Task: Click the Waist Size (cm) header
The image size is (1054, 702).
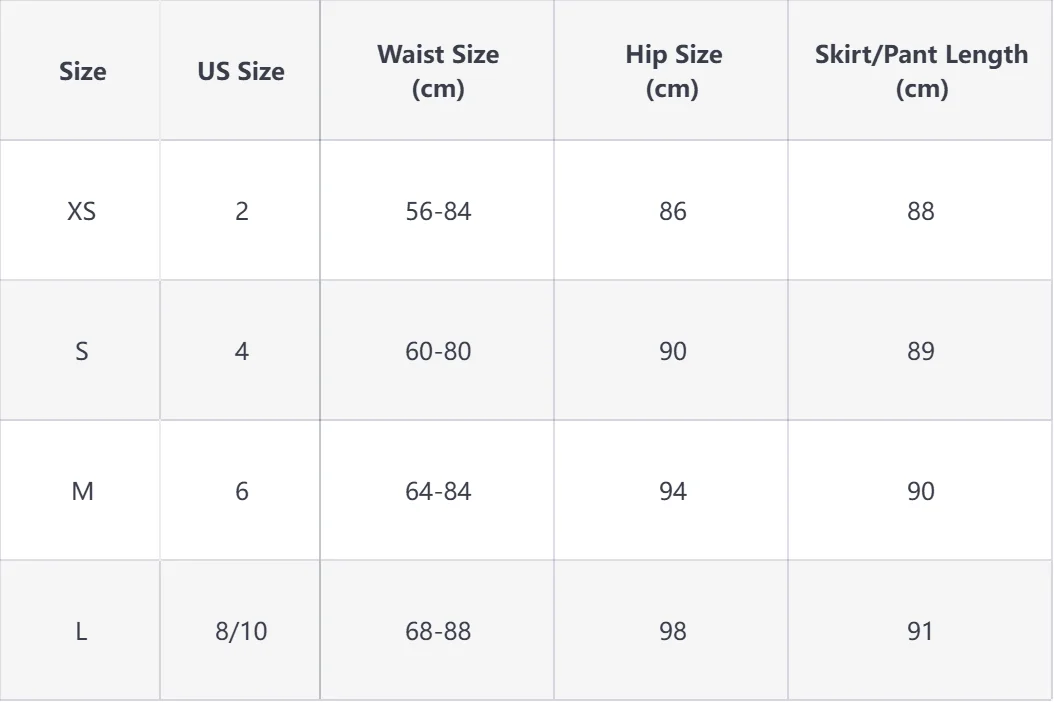Action: click(438, 71)
